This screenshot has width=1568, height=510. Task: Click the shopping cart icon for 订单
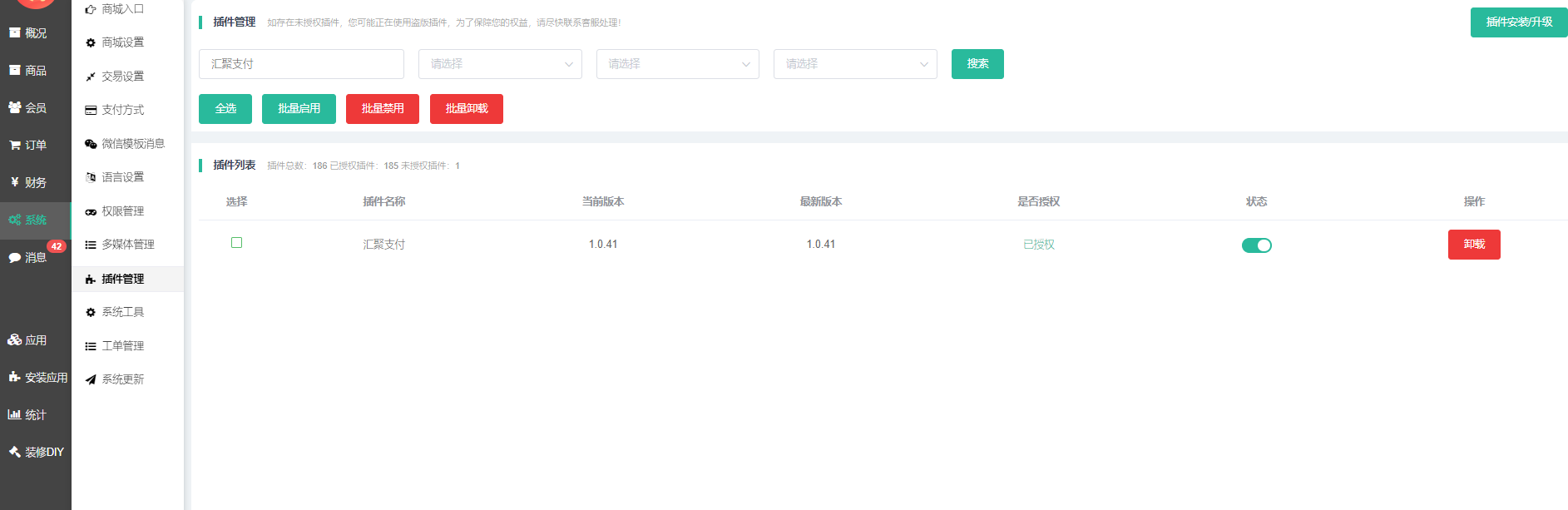click(x=15, y=146)
